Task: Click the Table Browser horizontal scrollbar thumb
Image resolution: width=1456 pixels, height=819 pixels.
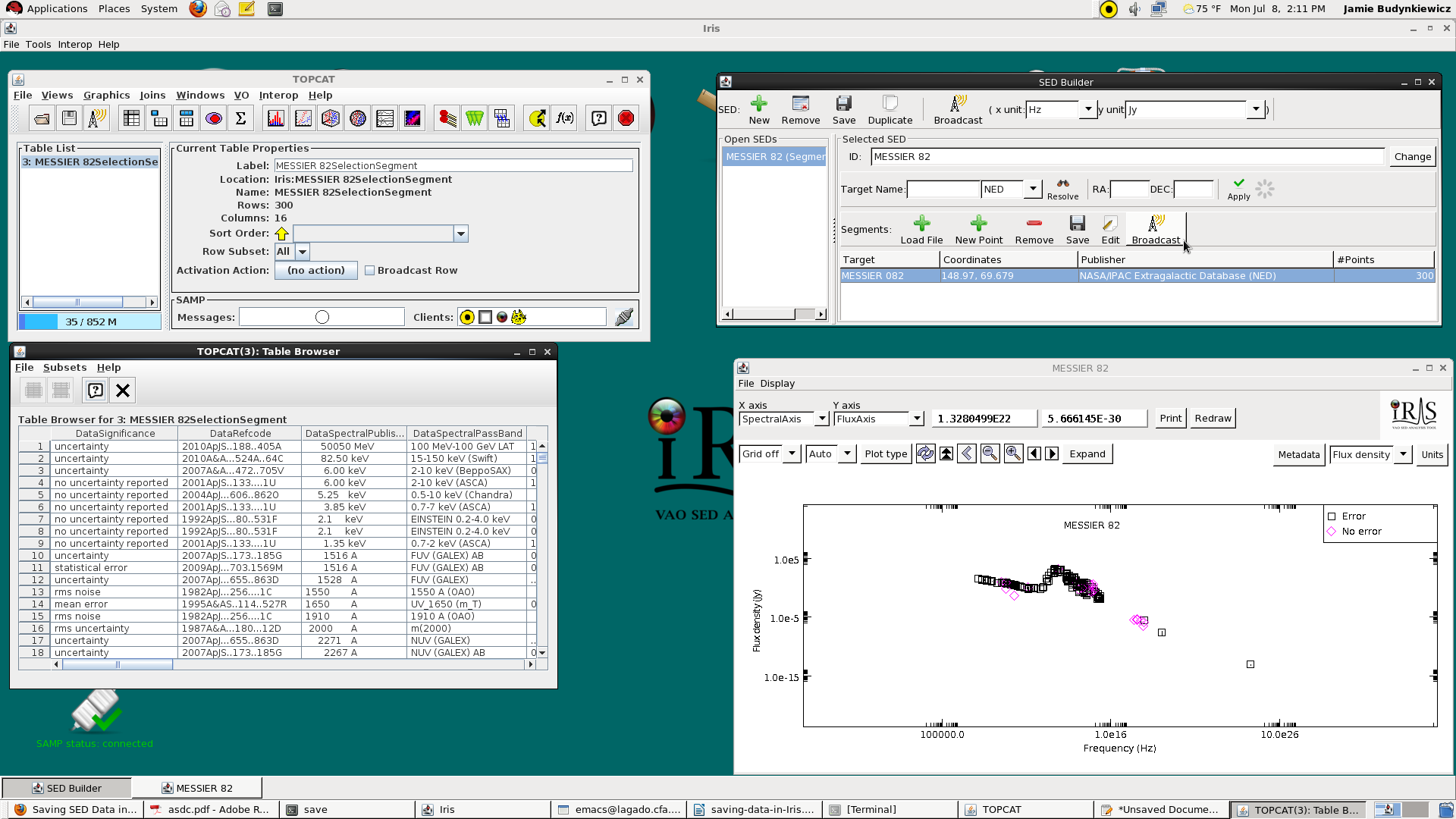Action: [118, 665]
